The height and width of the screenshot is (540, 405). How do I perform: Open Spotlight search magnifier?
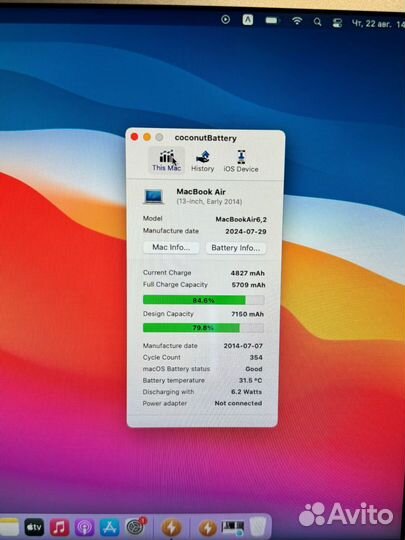click(x=318, y=22)
